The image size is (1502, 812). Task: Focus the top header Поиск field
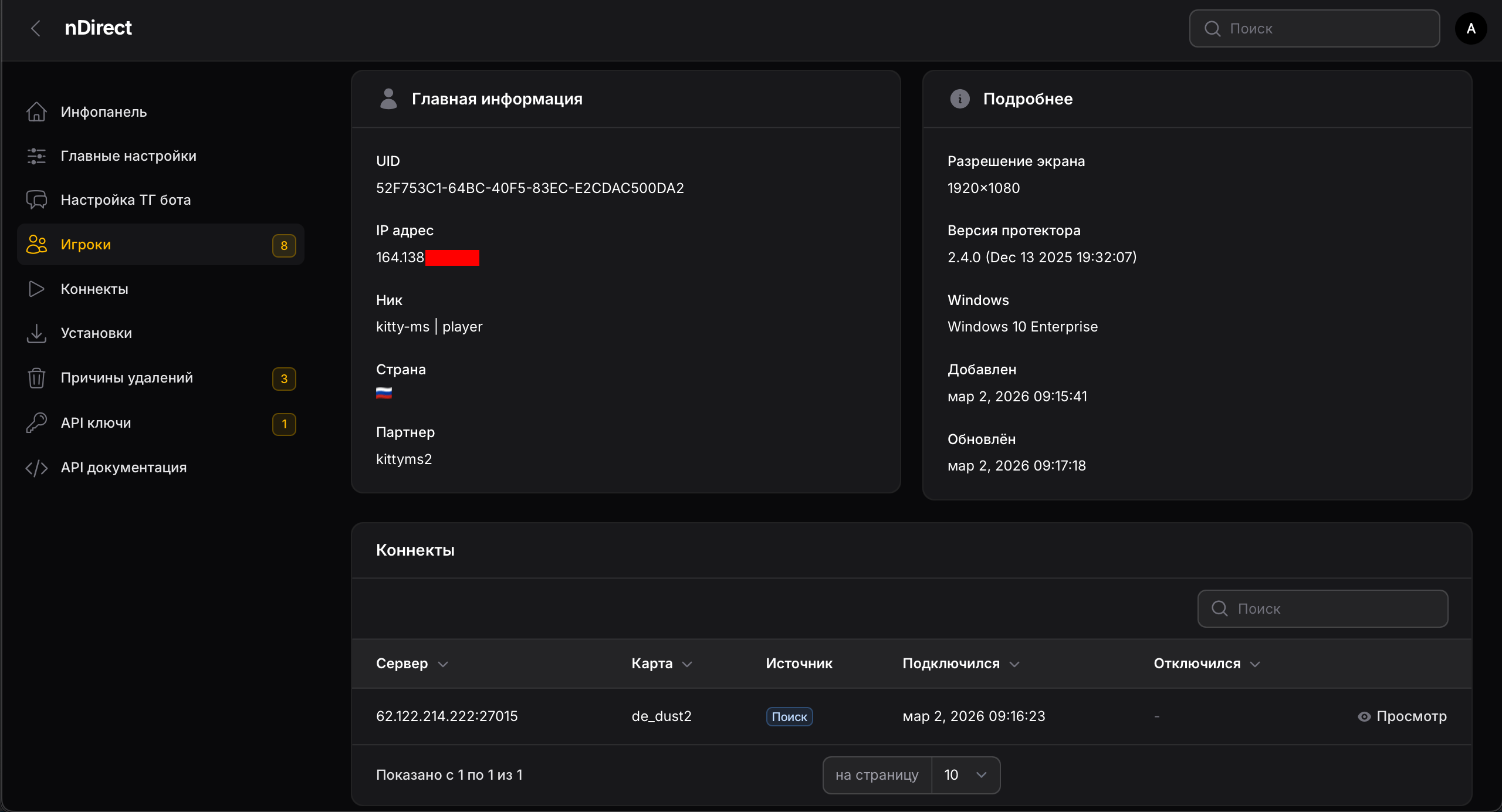(x=1314, y=28)
